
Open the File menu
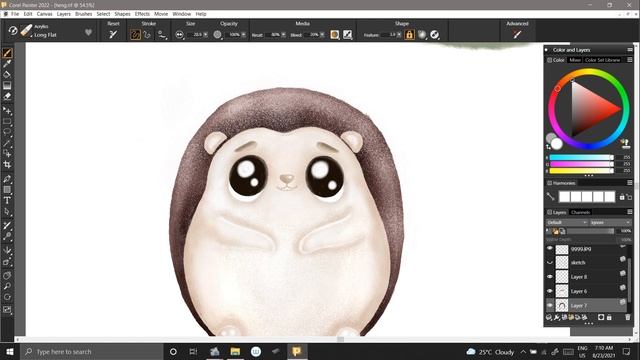[x=15, y=14]
